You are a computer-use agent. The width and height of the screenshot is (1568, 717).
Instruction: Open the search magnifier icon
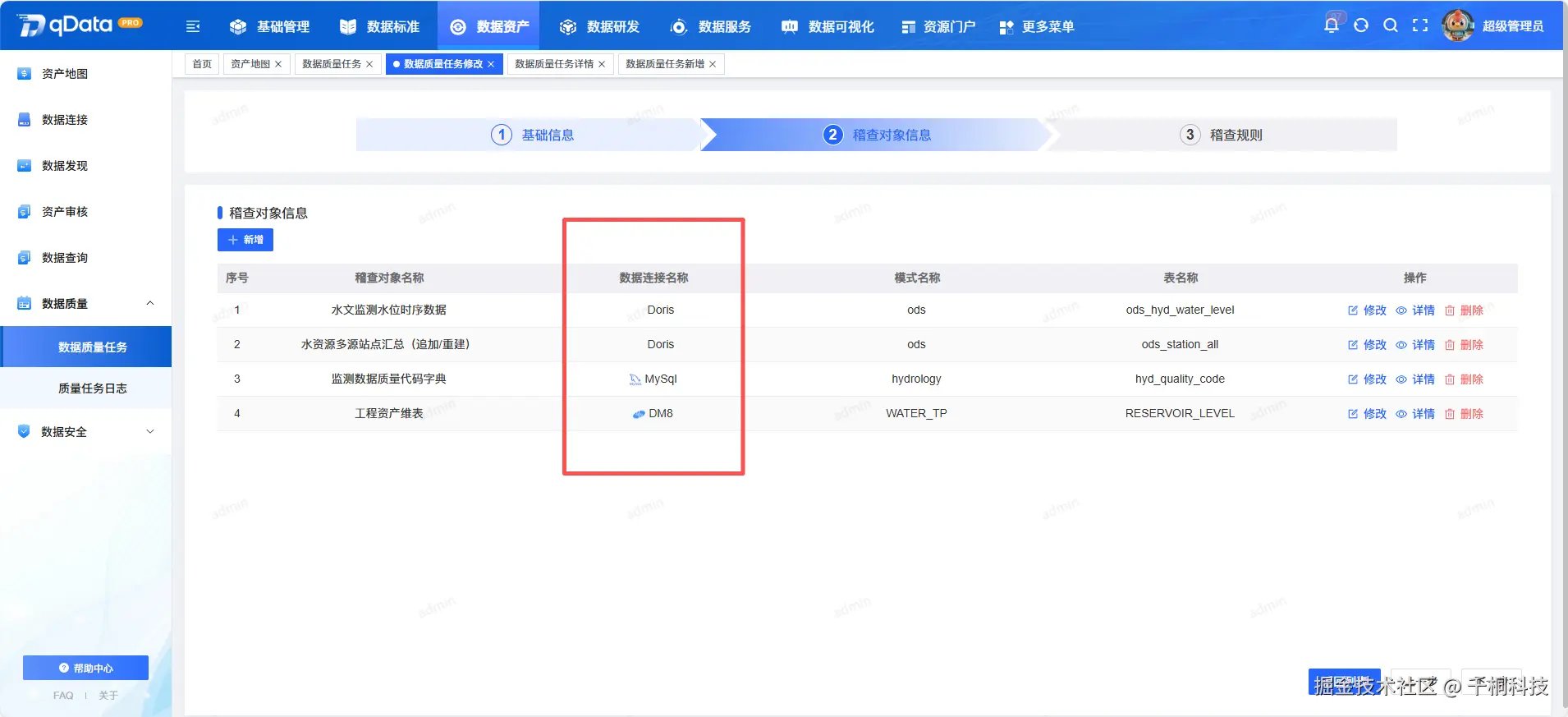pyautogui.click(x=1391, y=25)
